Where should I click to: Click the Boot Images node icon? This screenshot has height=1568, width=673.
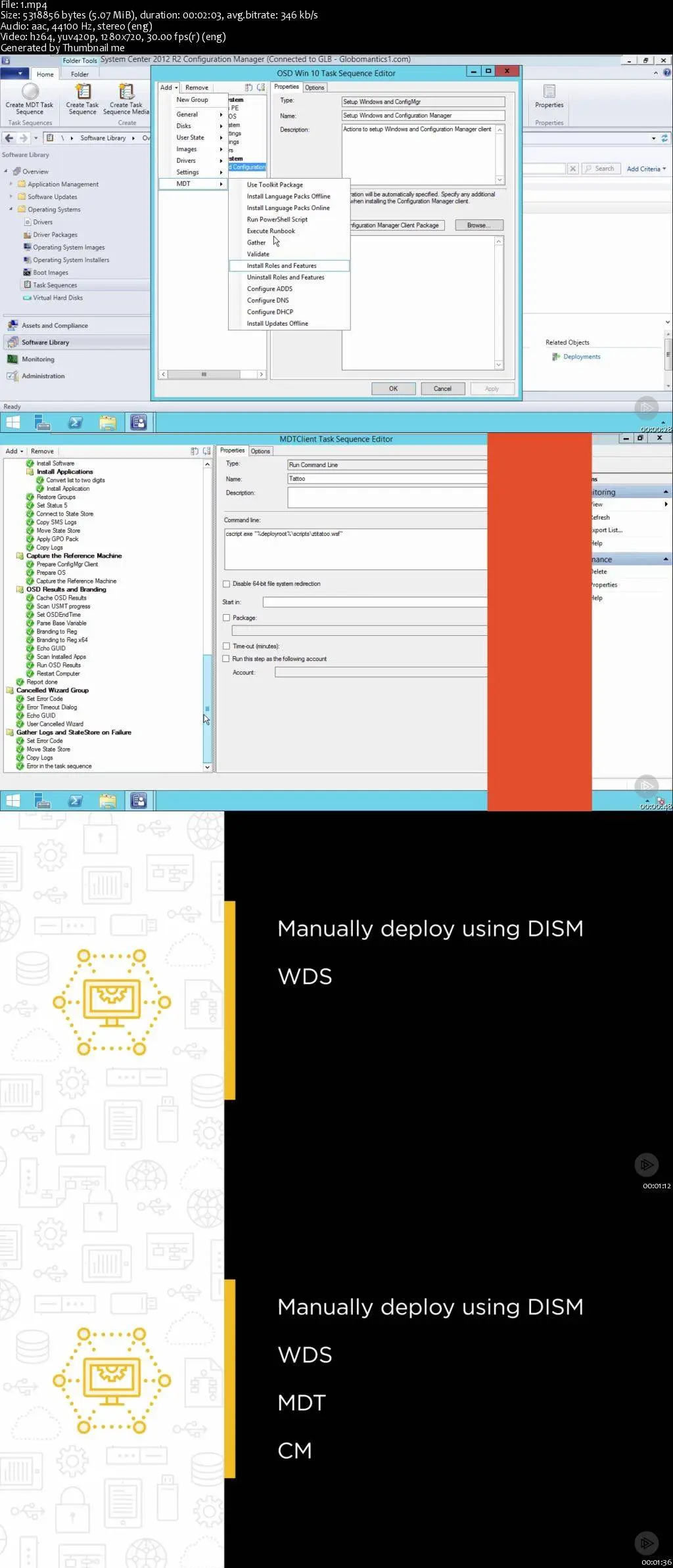pos(28,273)
